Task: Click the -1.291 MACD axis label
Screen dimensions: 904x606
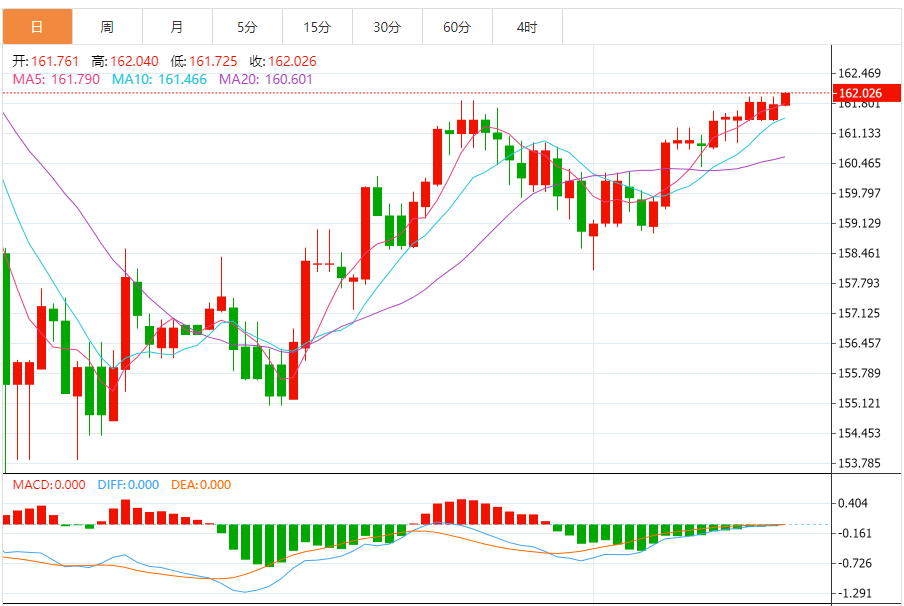Action: [855, 593]
